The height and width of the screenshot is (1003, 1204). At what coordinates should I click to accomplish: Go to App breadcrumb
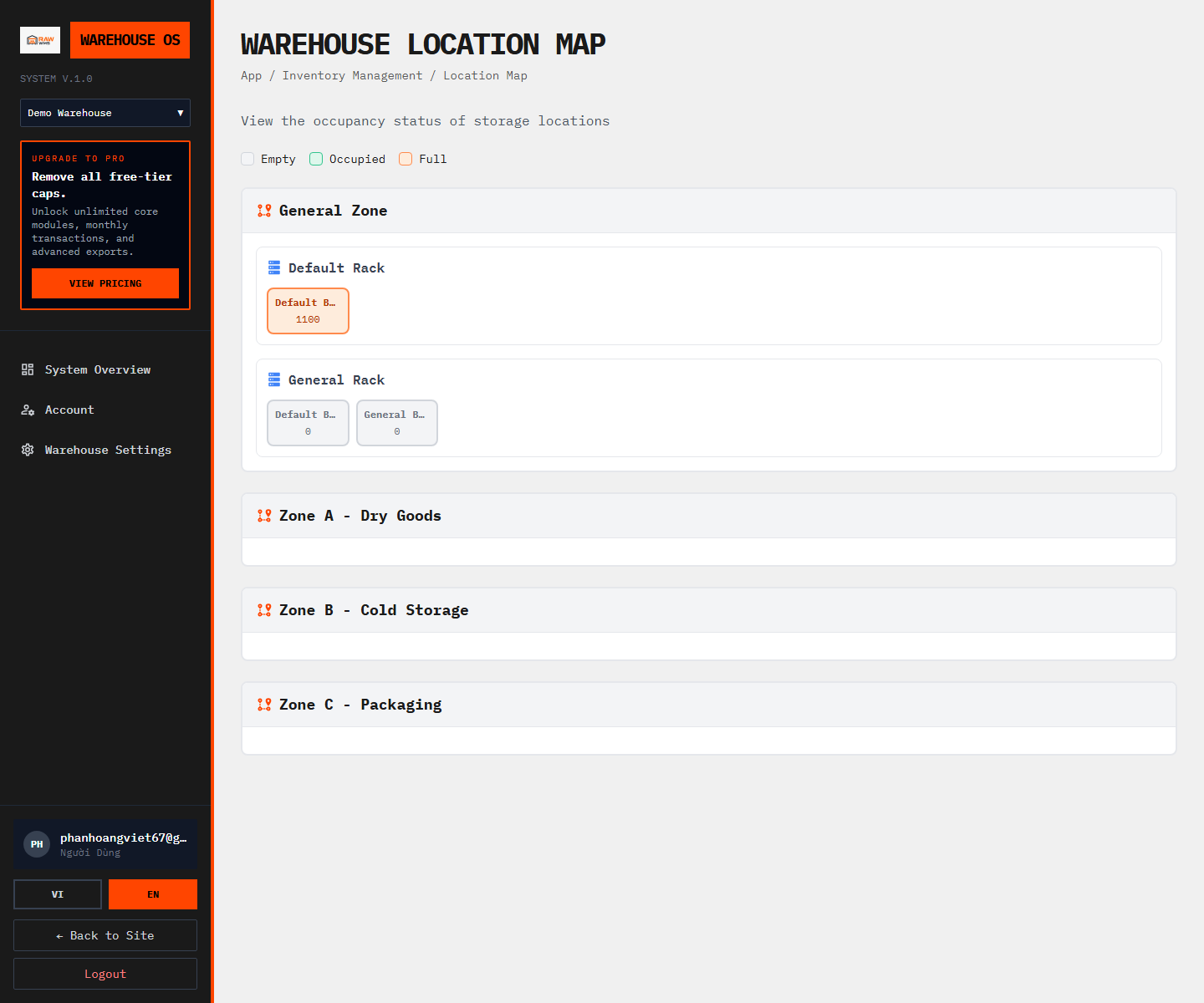point(252,75)
